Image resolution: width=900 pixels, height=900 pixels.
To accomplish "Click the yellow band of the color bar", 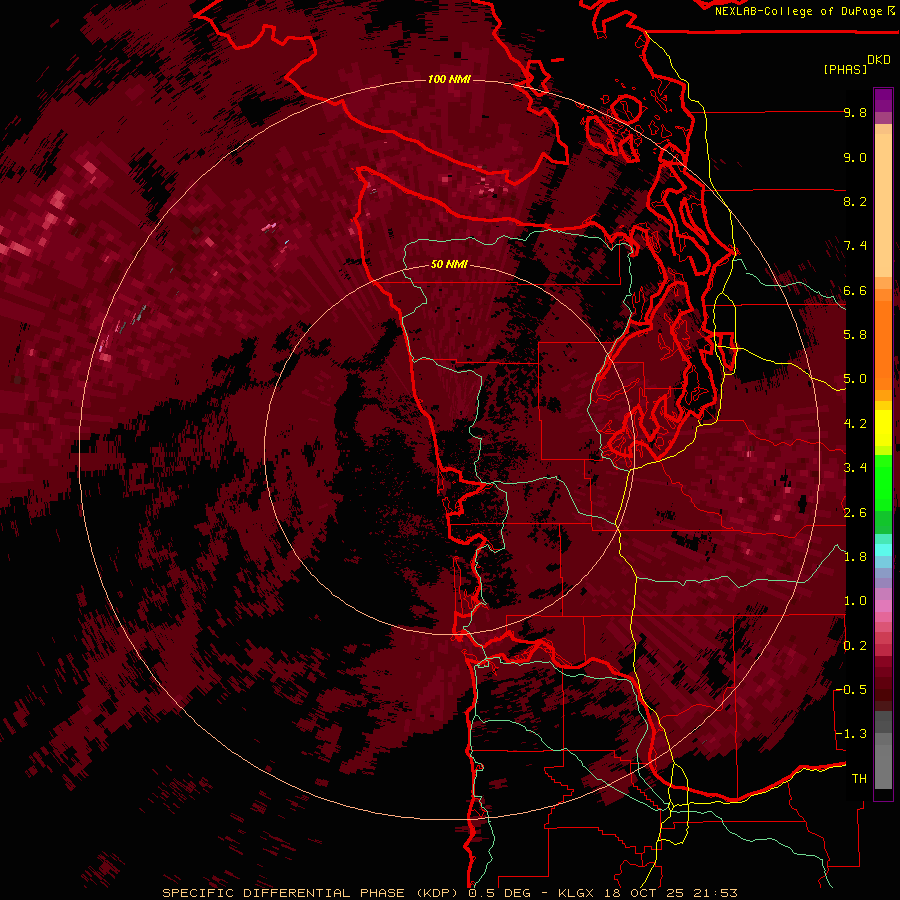I will click(x=883, y=428).
